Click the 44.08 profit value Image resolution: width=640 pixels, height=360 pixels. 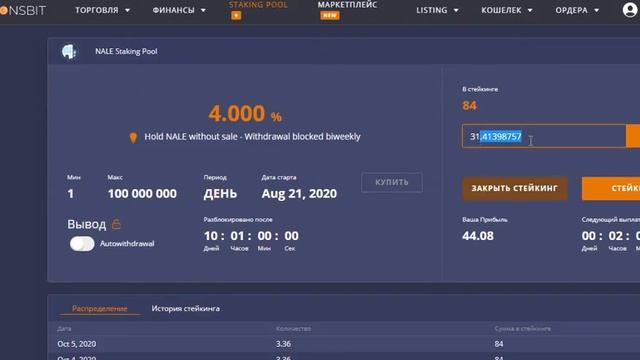point(478,236)
